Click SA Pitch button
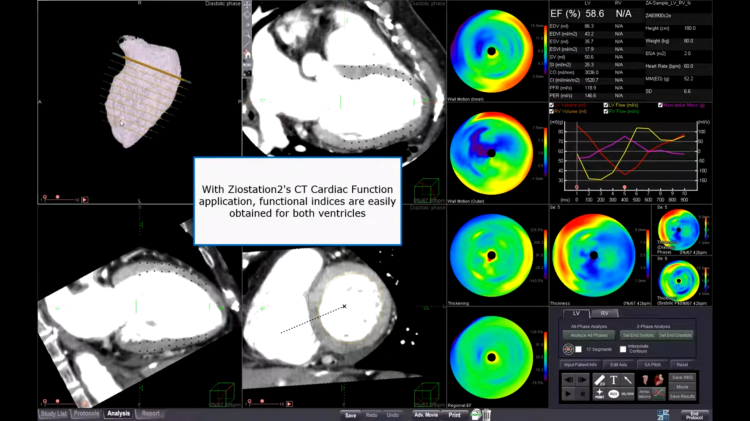 (652, 365)
